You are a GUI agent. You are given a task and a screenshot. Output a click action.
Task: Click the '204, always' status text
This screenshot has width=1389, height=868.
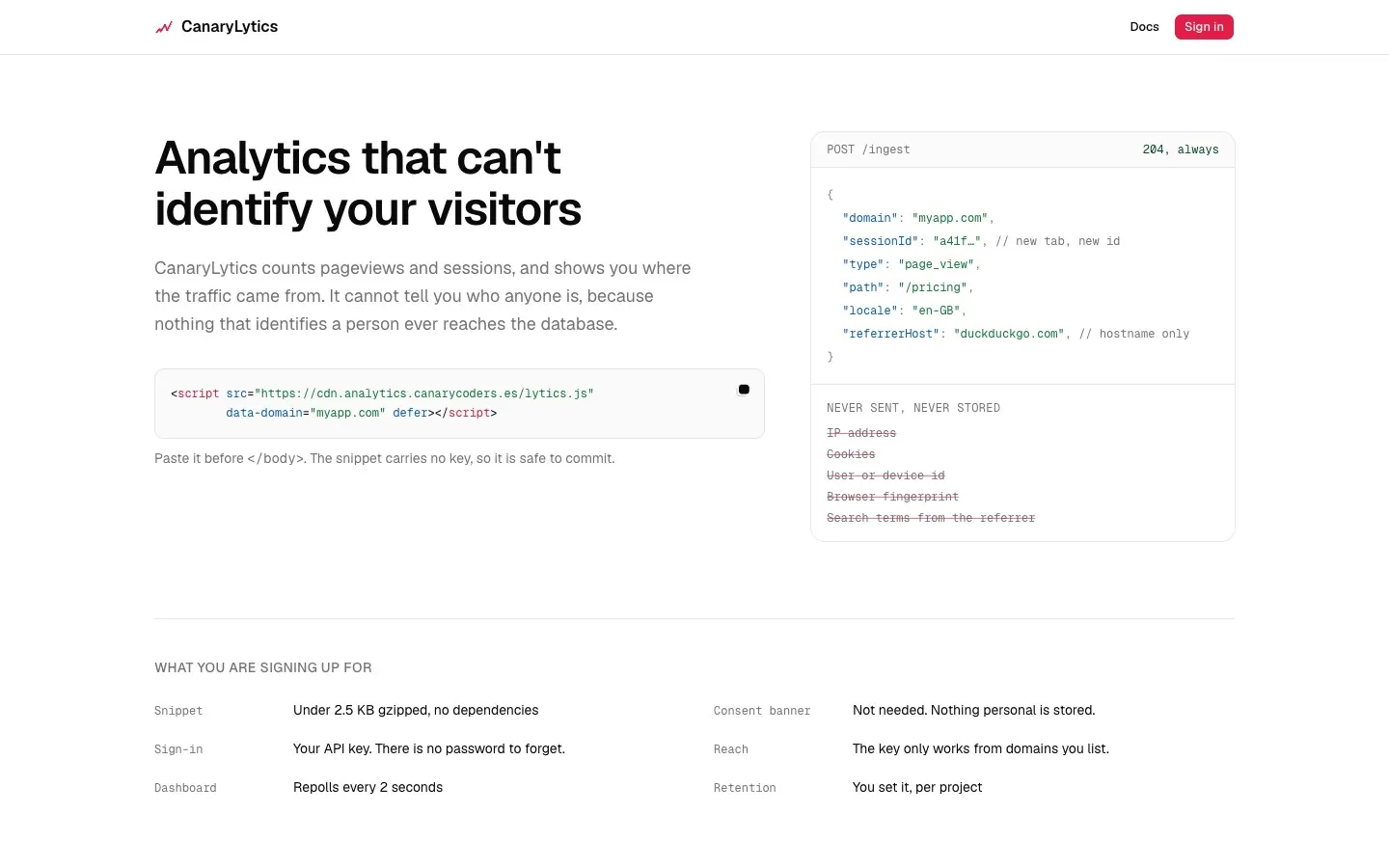[1181, 149]
